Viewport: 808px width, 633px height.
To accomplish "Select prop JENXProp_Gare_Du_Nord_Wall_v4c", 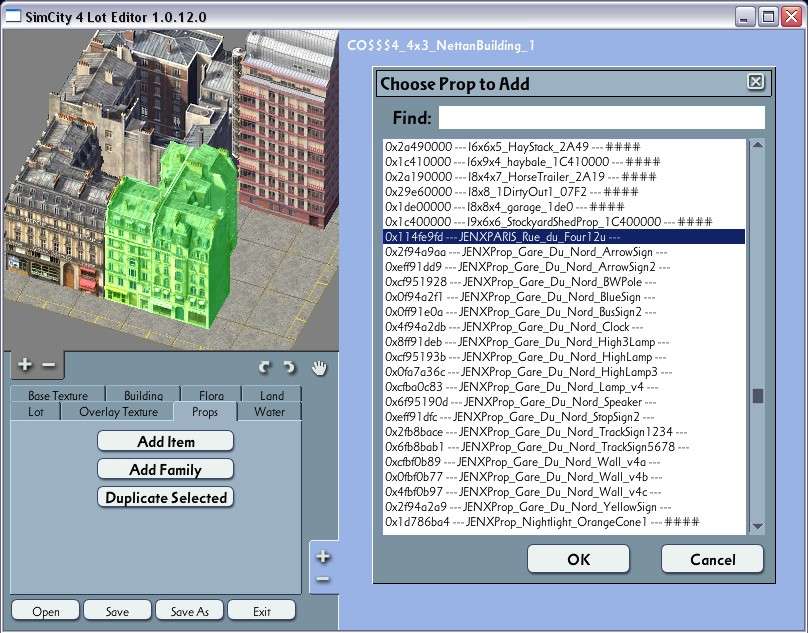I will pyautogui.click(x=564, y=492).
